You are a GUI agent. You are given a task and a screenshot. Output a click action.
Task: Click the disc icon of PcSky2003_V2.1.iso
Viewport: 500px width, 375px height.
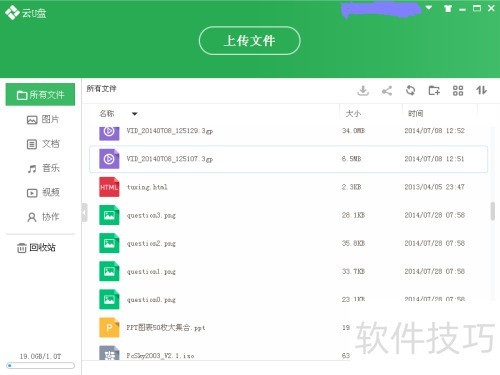click(x=109, y=353)
